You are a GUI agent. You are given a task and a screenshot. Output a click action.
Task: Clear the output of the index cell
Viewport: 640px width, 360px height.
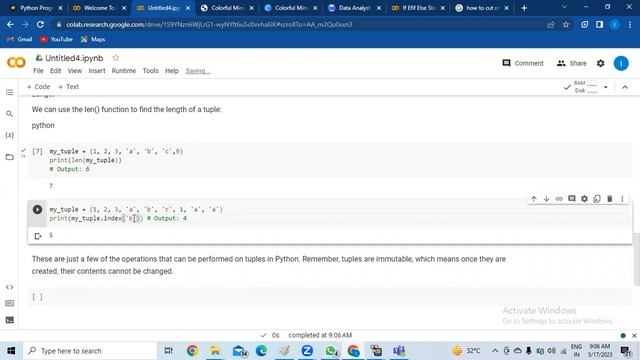coord(38,236)
